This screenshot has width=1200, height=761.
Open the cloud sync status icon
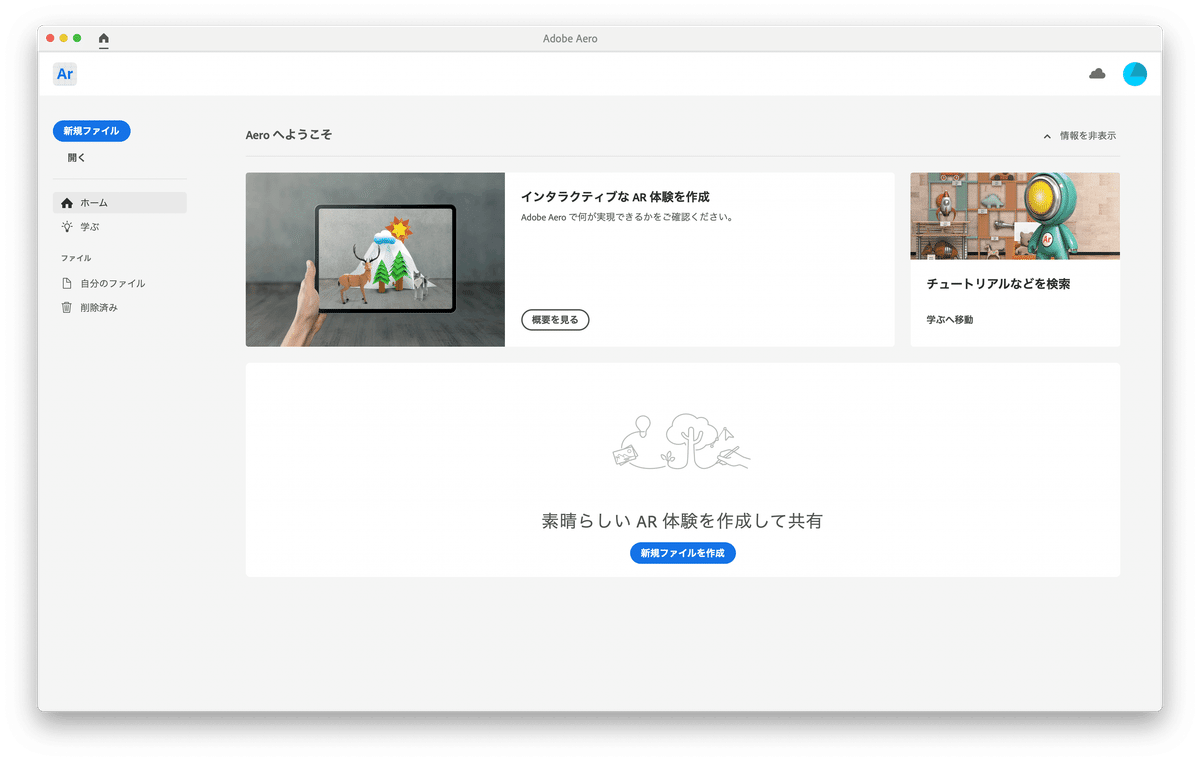pyautogui.click(x=1097, y=74)
